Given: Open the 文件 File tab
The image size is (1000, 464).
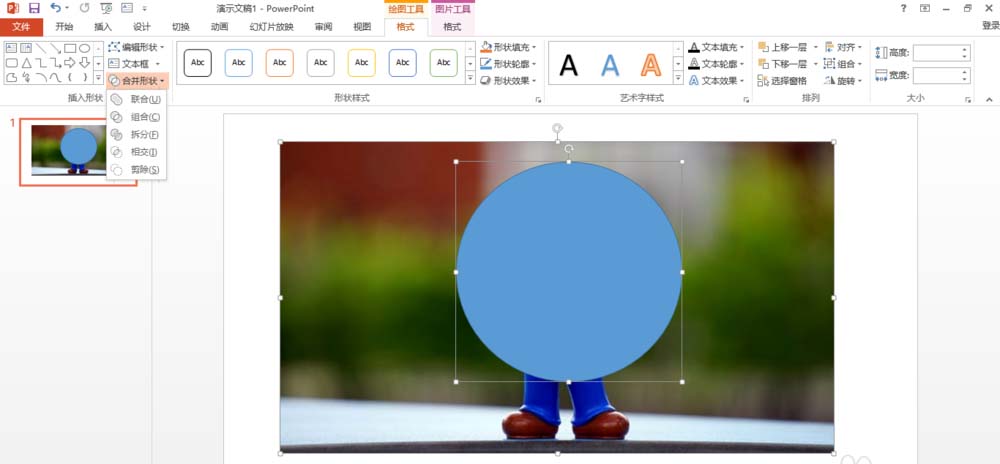Looking at the screenshot, I should click(x=22, y=27).
